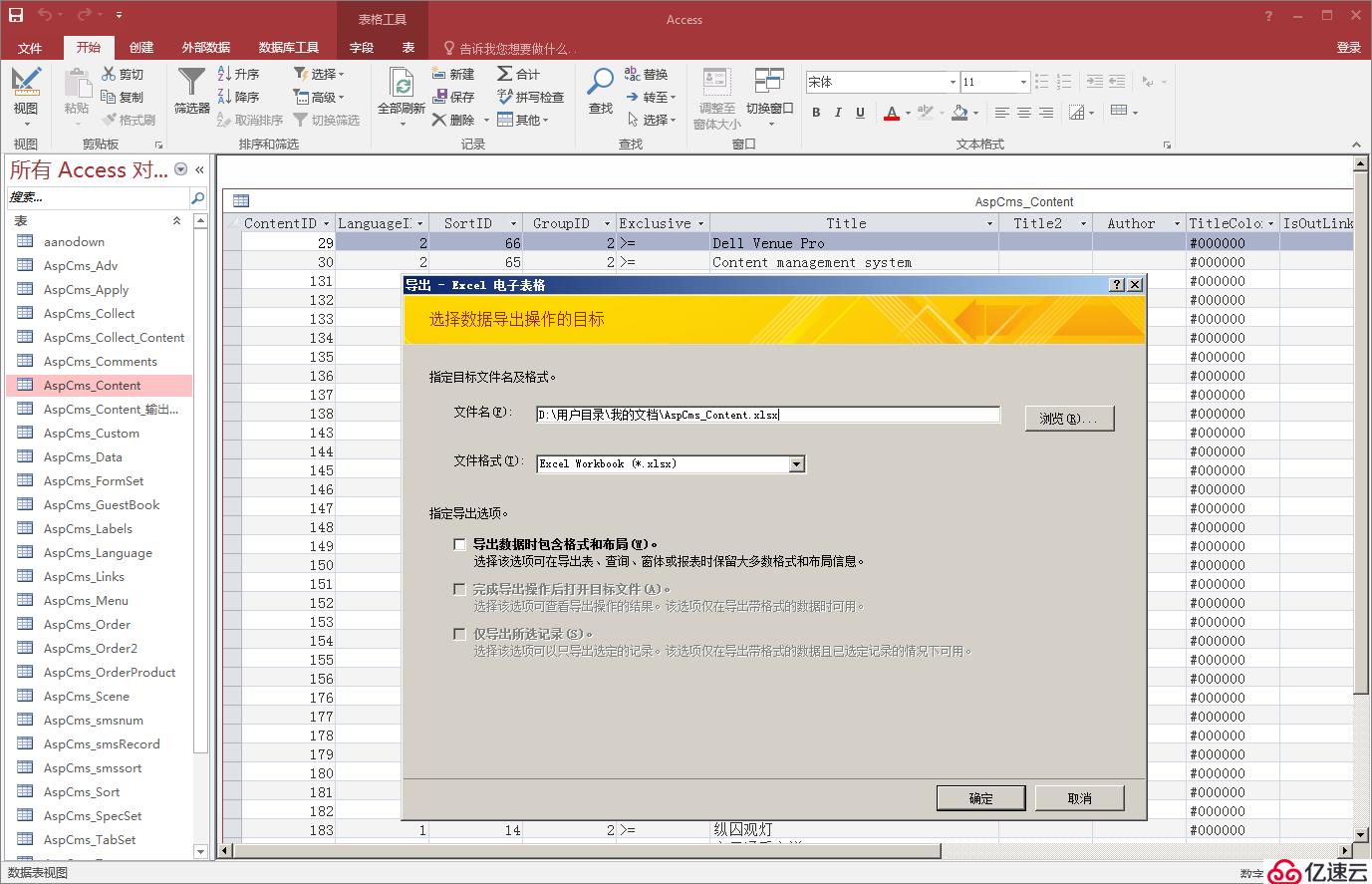
Task: Collapse the 表 group in navigation pane
Action: coord(177,221)
